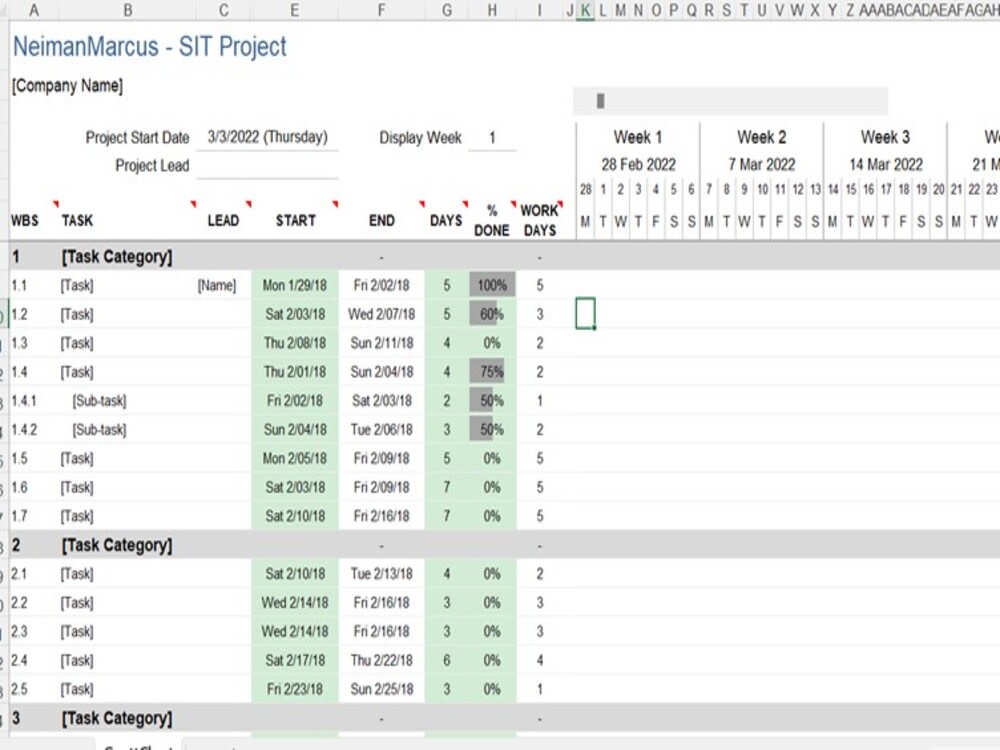Image resolution: width=1000 pixels, height=750 pixels.
Task: Select start date Mon 2/05/18 in row 1.5
Action: [295, 459]
